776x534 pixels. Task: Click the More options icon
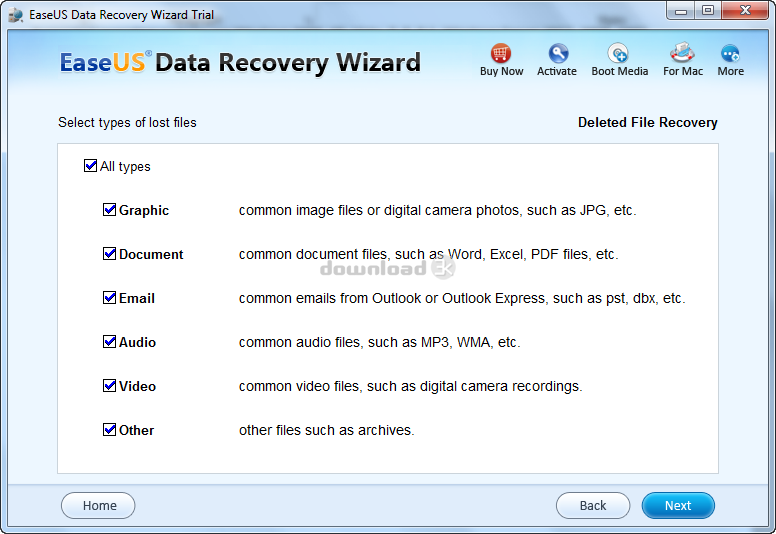tap(730, 53)
